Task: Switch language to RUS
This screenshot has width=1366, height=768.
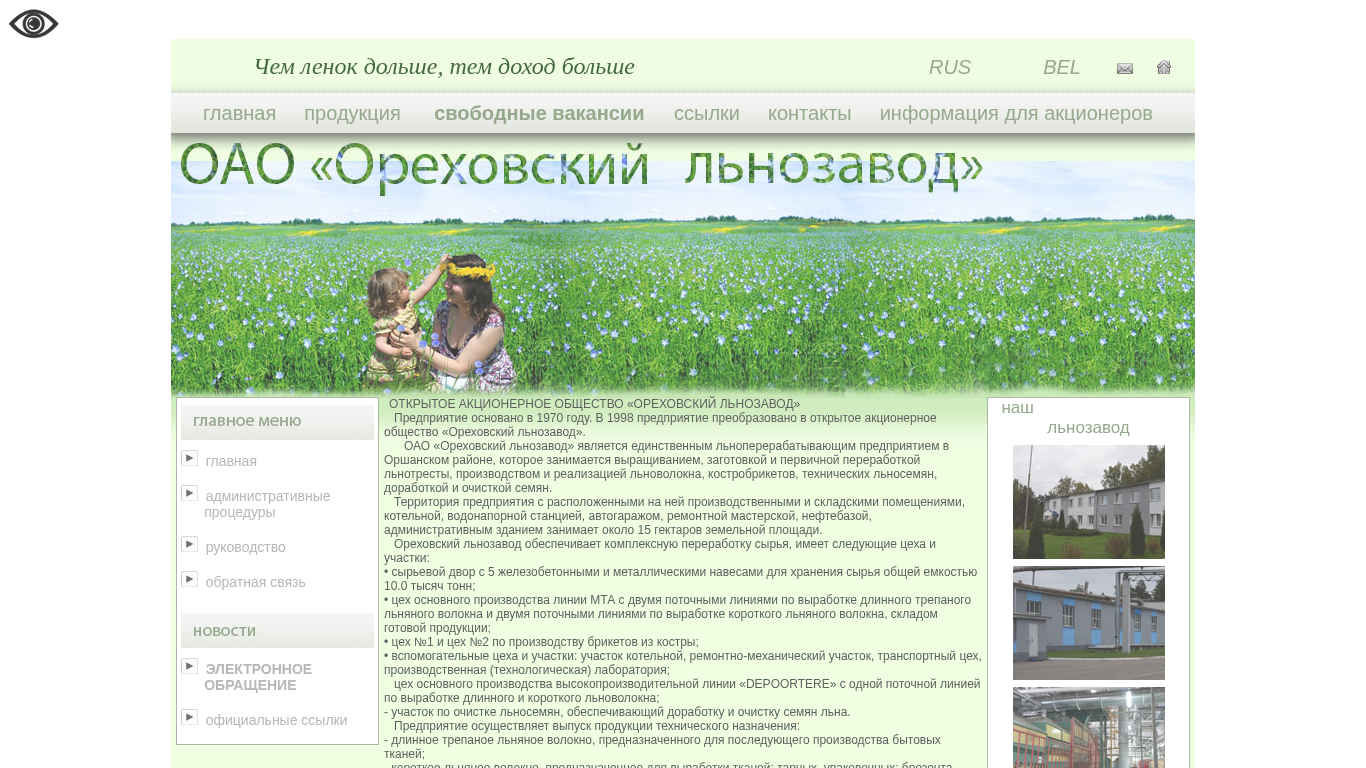Action: (x=950, y=67)
